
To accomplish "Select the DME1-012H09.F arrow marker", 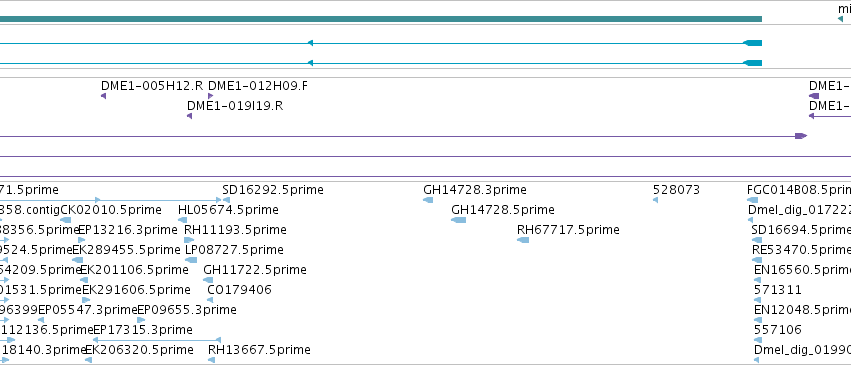I will pos(211,96).
